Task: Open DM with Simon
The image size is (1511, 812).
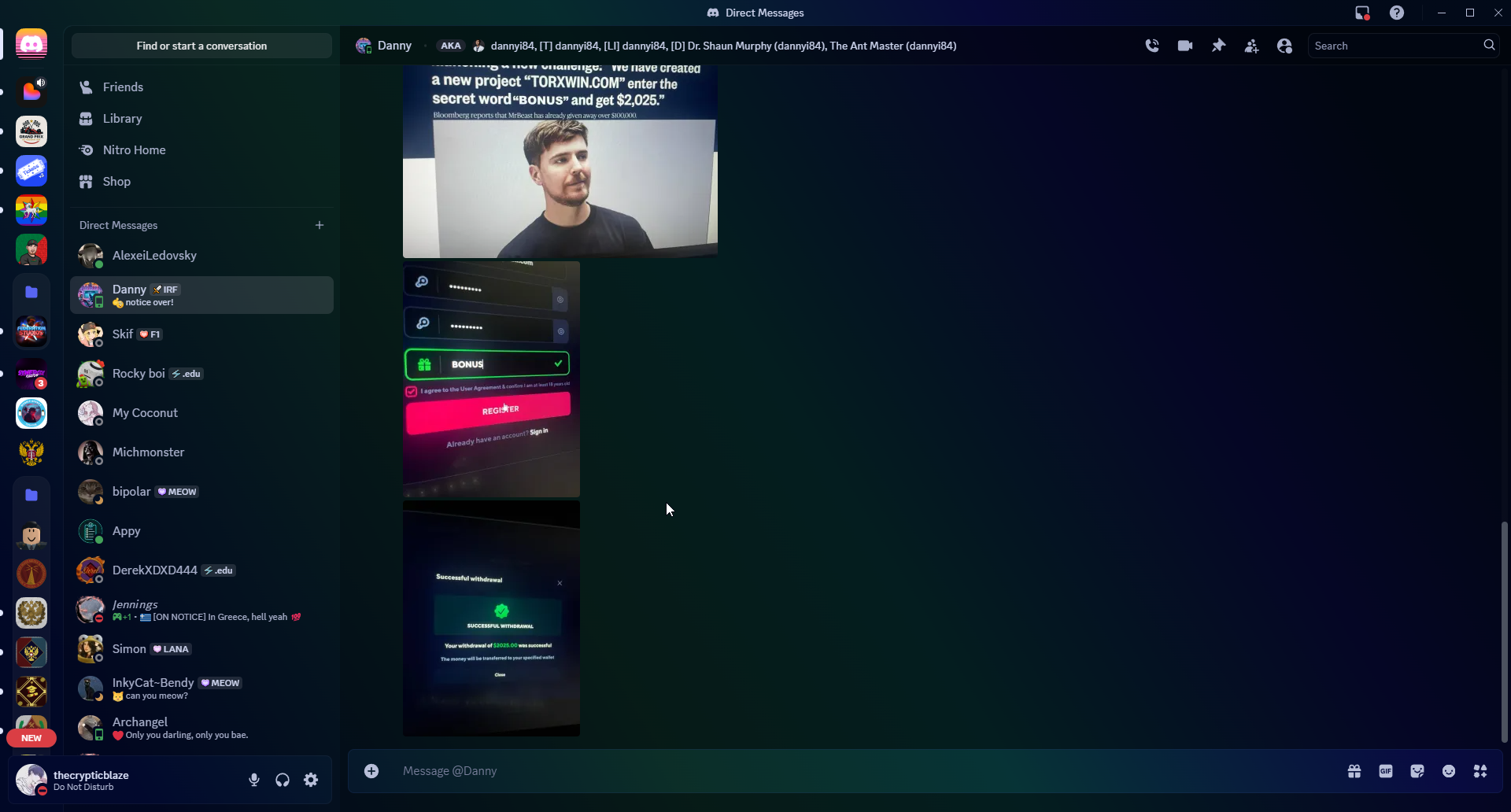Action: [201, 649]
